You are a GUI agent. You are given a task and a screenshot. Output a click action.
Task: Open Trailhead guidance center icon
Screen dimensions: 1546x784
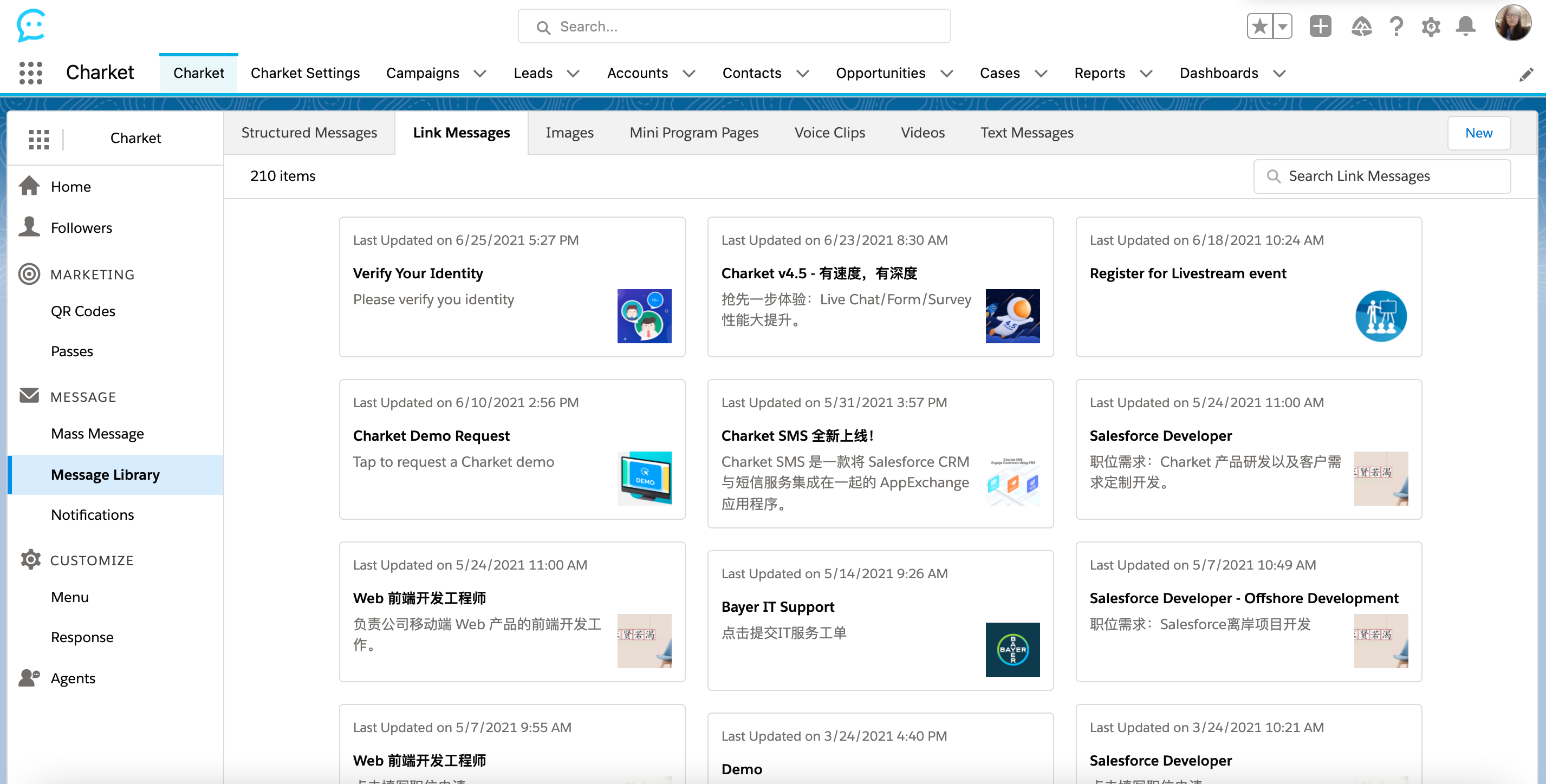1361,27
